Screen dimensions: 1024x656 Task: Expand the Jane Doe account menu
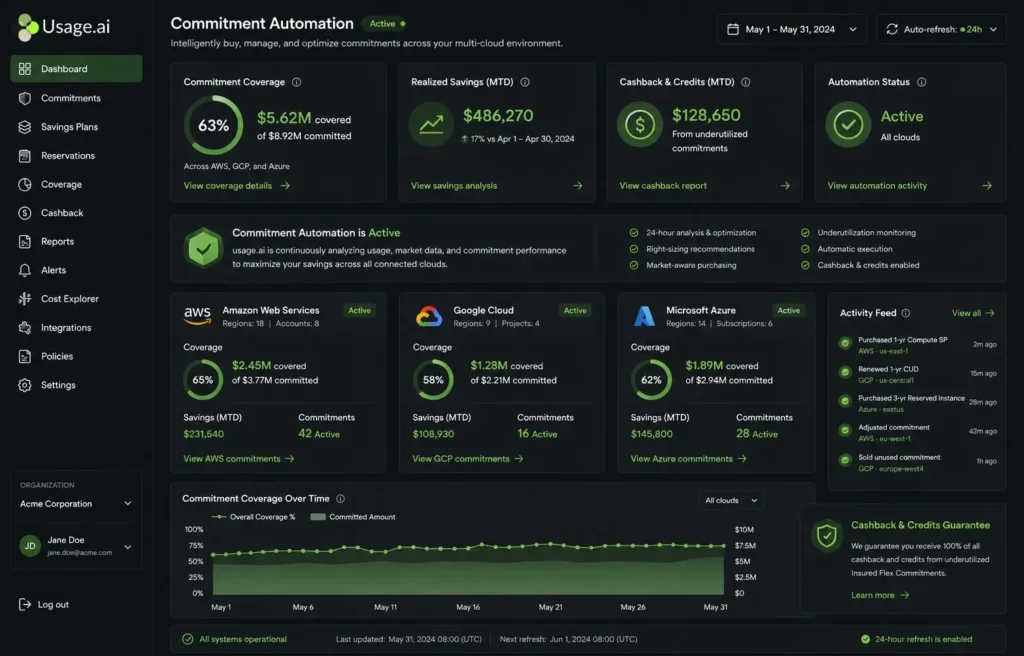pyautogui.click(x=76, y=546)
